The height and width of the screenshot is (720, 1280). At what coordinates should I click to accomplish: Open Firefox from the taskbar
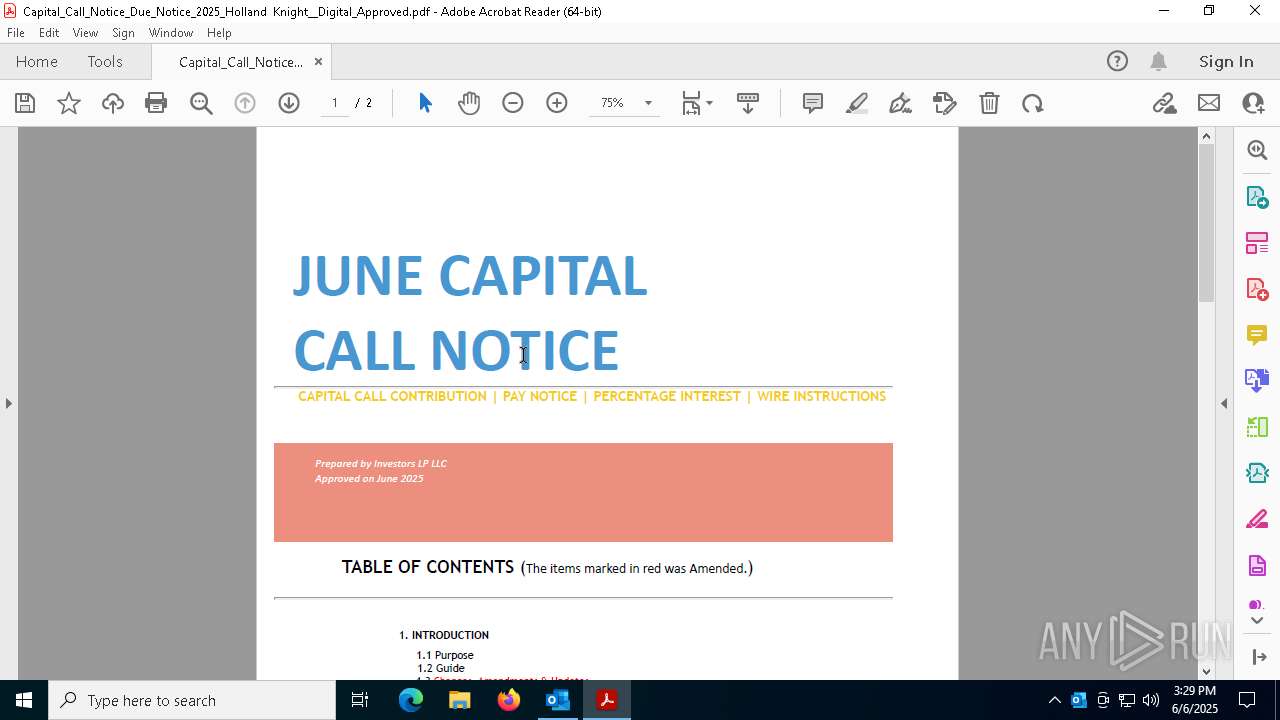tap(509, 700)
